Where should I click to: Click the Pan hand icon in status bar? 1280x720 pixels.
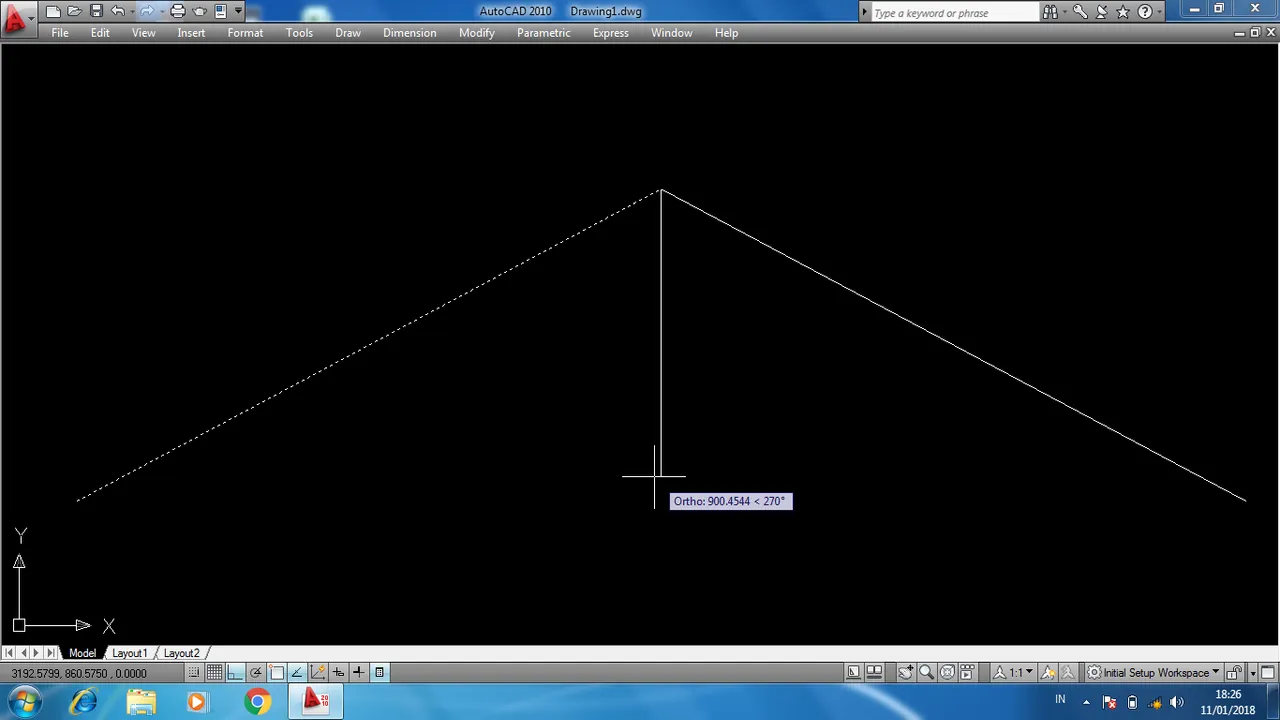tap(905, 673)
